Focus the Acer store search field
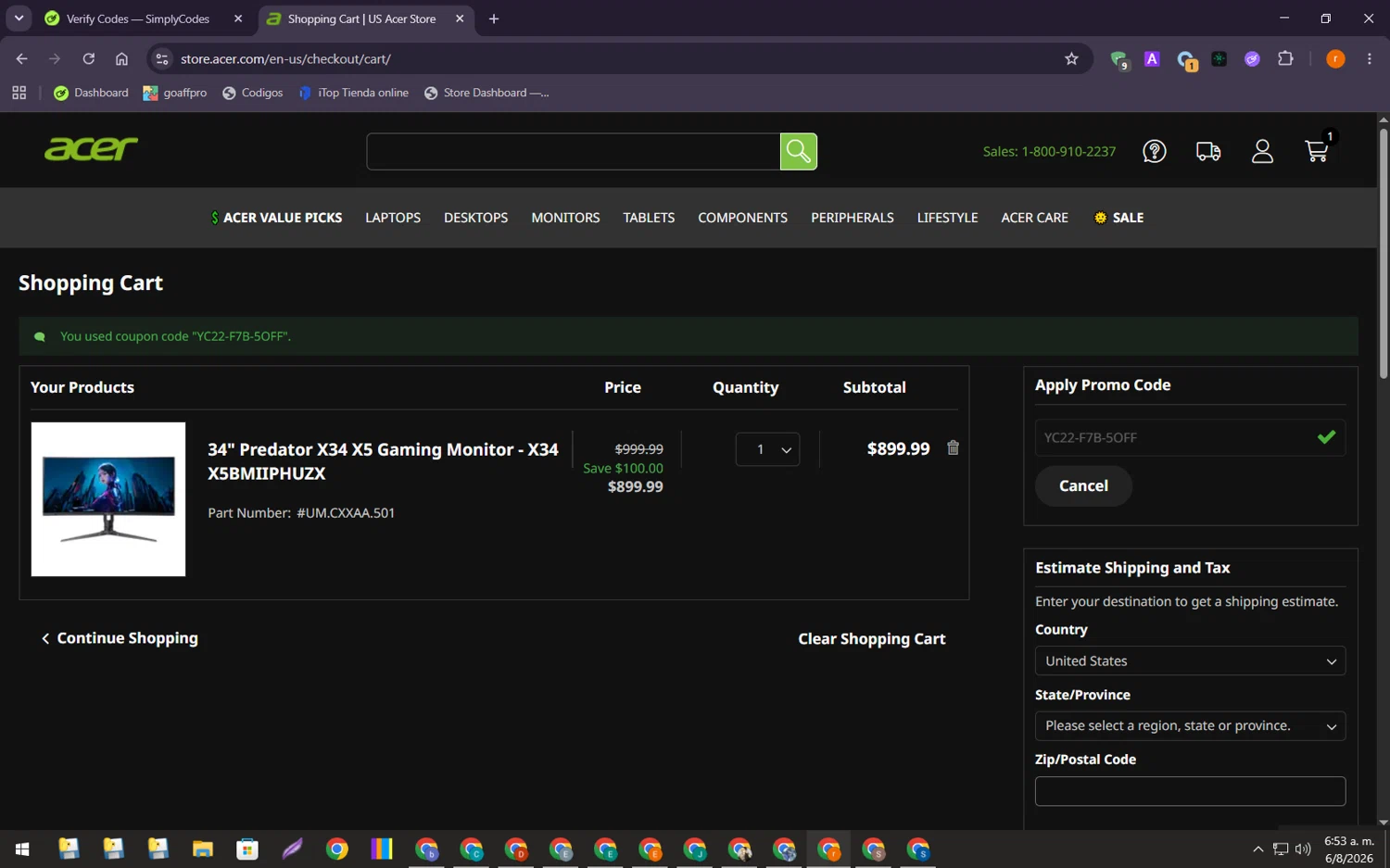The width and height of the screenshot is (1390, 868). [x=574, y=151]
